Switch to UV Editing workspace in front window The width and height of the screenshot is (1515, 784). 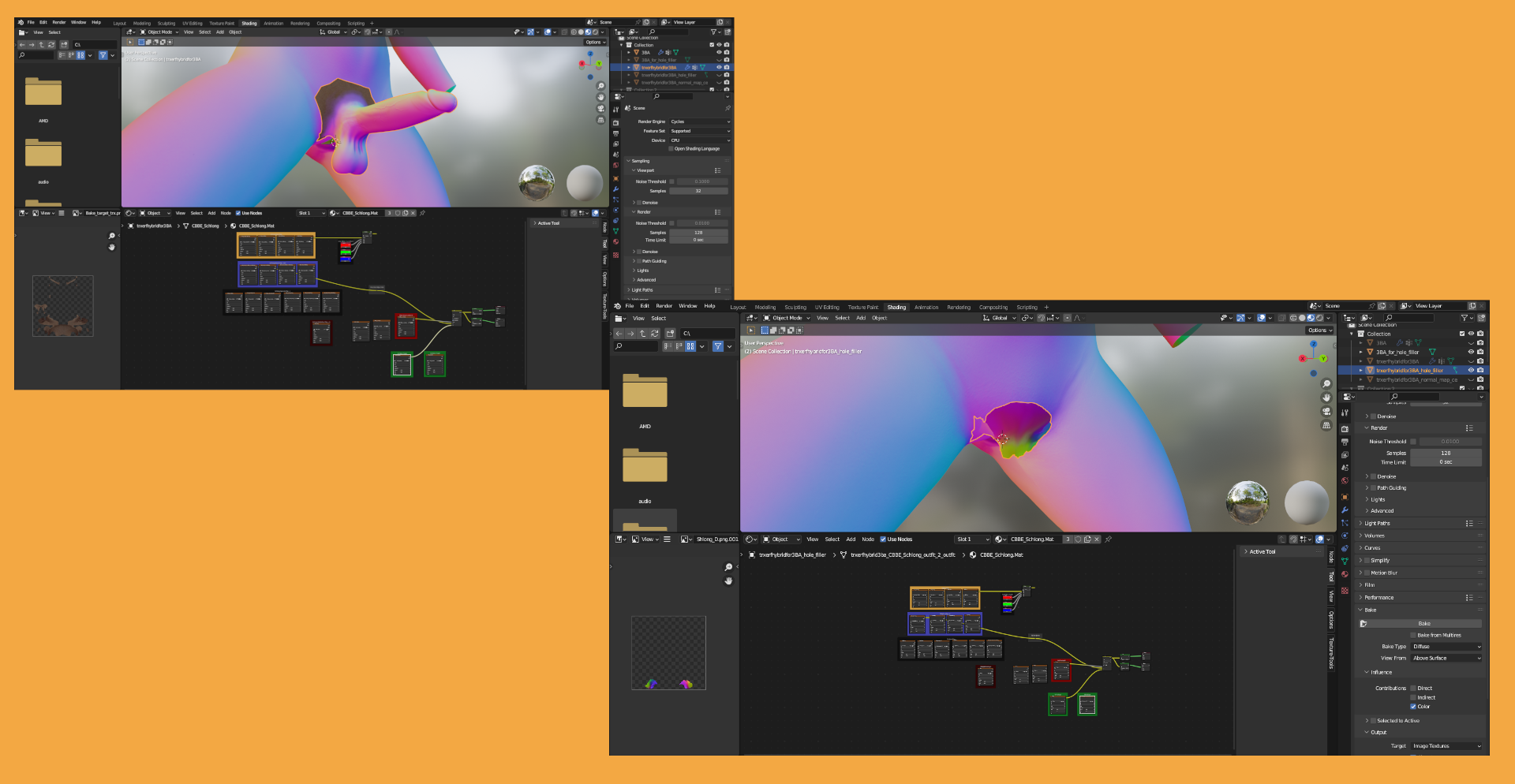click(827, 308)
